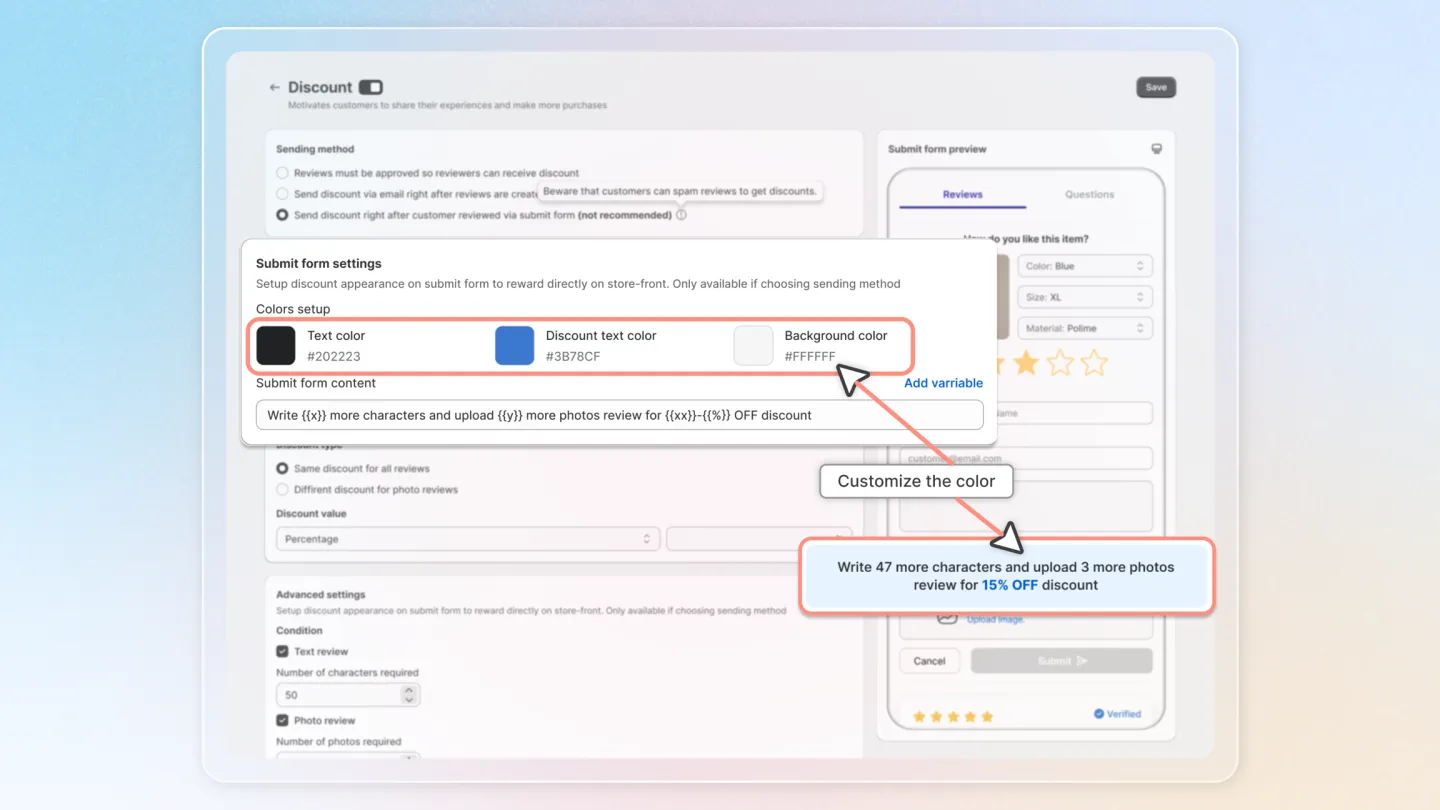The height and width of the screenshot is (810, 1440).
Task: Open the 'Size: XL' dropdown
Action: click(1085, 297)
